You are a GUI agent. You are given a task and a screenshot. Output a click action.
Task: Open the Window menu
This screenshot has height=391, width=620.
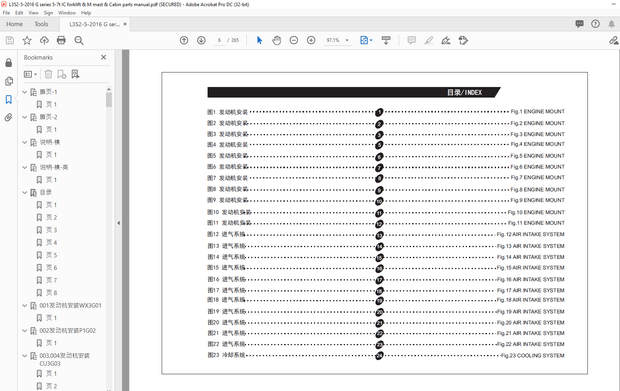tap(67, 13)
